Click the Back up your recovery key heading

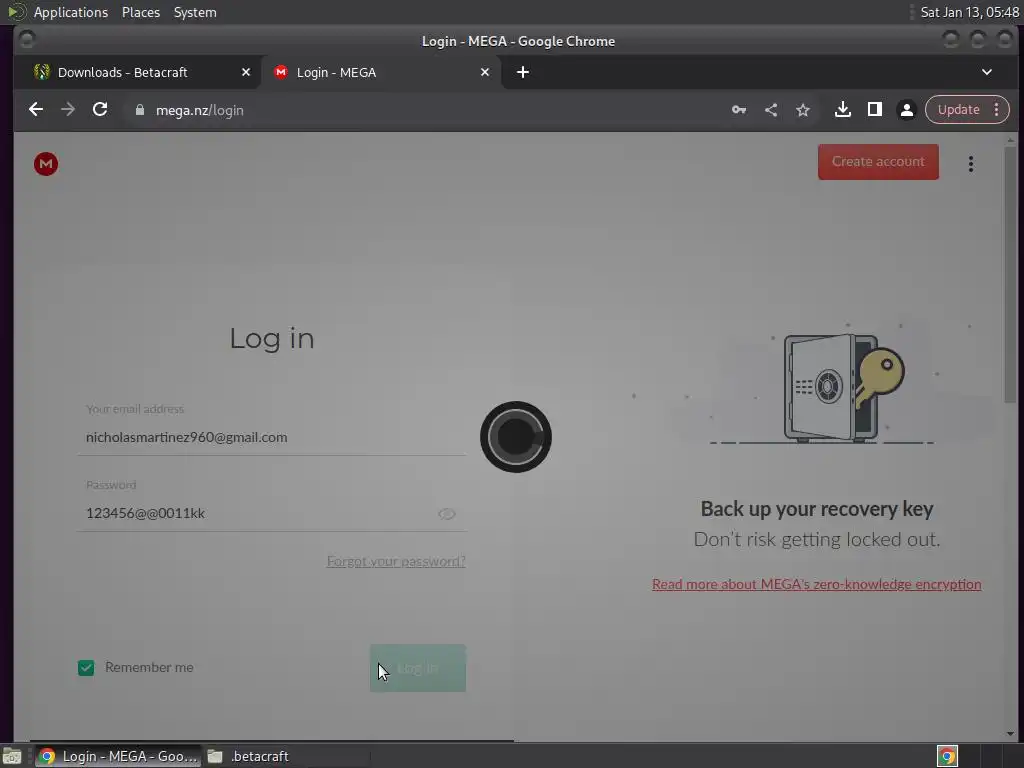pyautogui.click(x=816, y=509)
